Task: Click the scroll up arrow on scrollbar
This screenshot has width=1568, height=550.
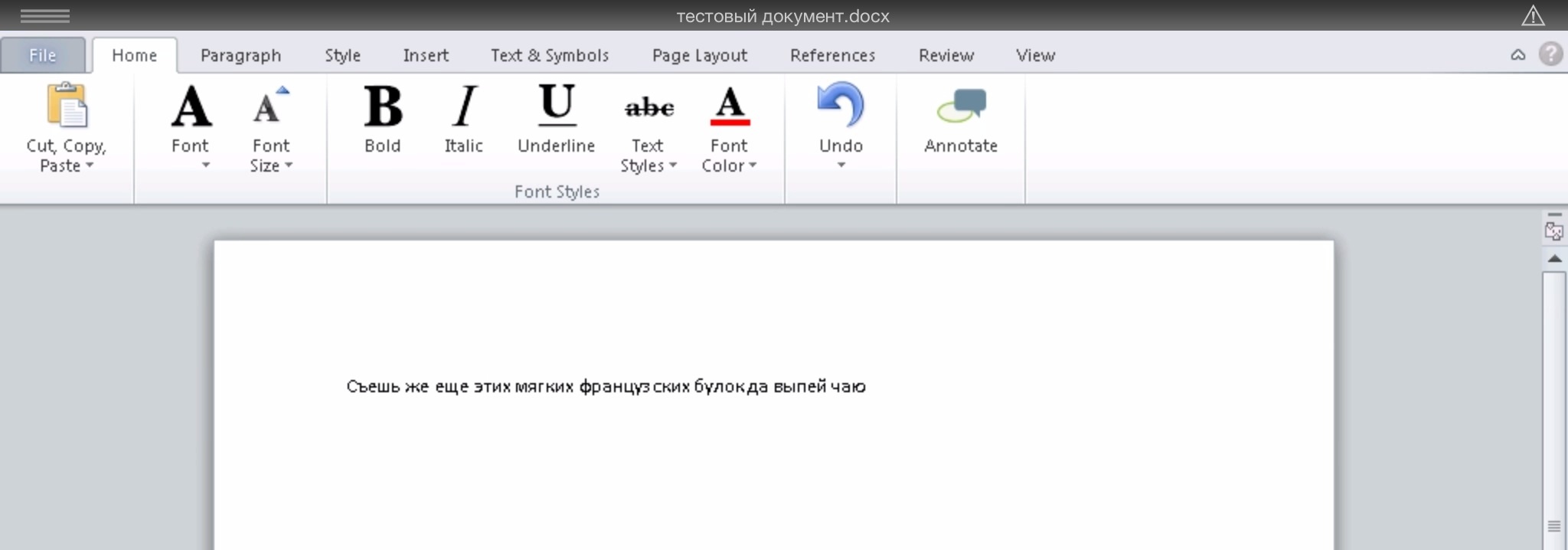Action: point(1554,259)
